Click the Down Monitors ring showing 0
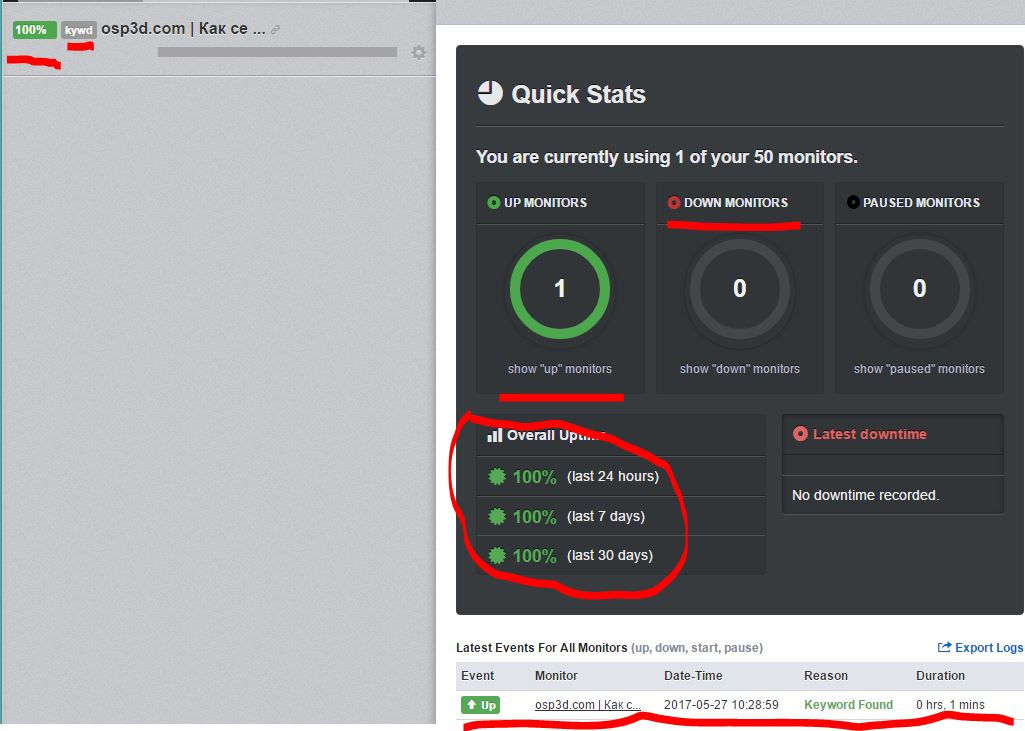The image size is (1025, 731). coord(739,289)
